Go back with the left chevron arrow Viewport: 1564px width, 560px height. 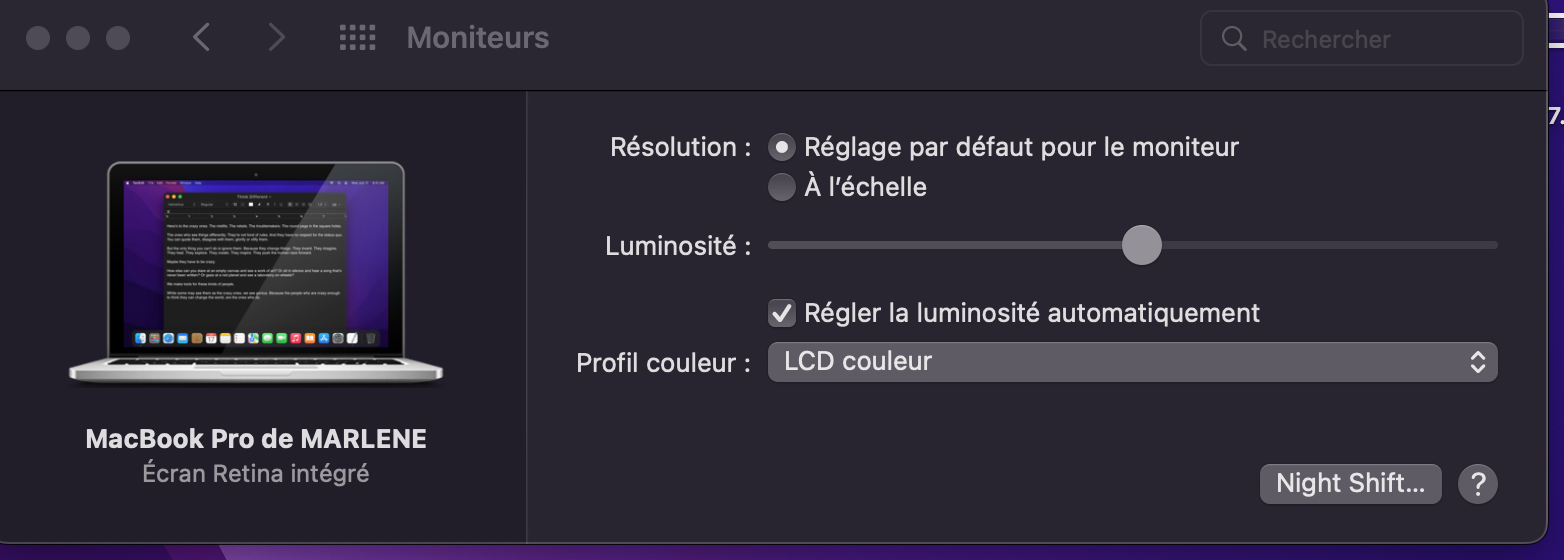pyautogui.click(x=201, y=38)
